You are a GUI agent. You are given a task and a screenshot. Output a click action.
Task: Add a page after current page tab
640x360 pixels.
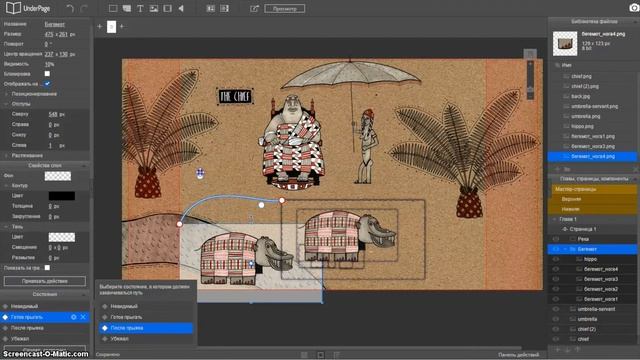pyautogui.click(x=122, y=27)
